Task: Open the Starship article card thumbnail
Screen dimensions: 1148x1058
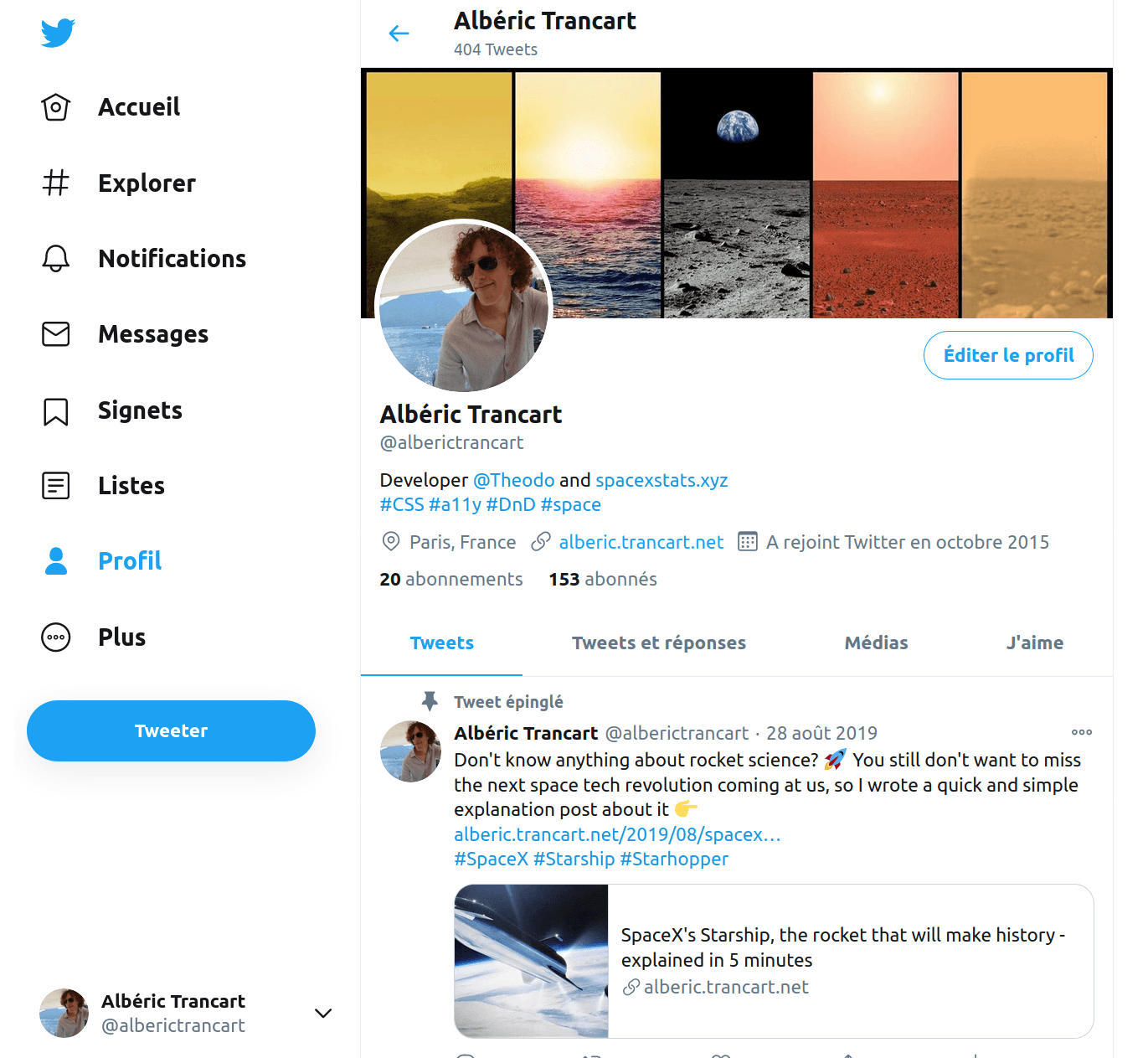Action: point(531,962)
